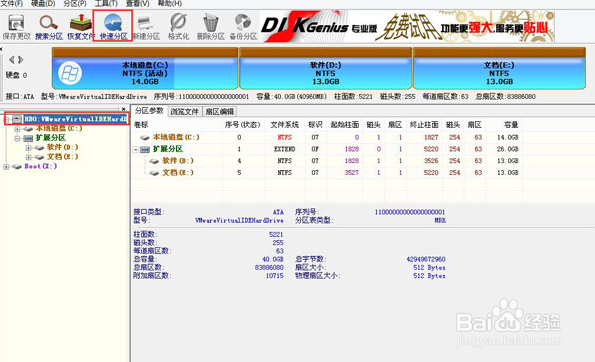Click the Start Cylinder (起始柱面) column header

pyautogui.click(x=345, y=124)
